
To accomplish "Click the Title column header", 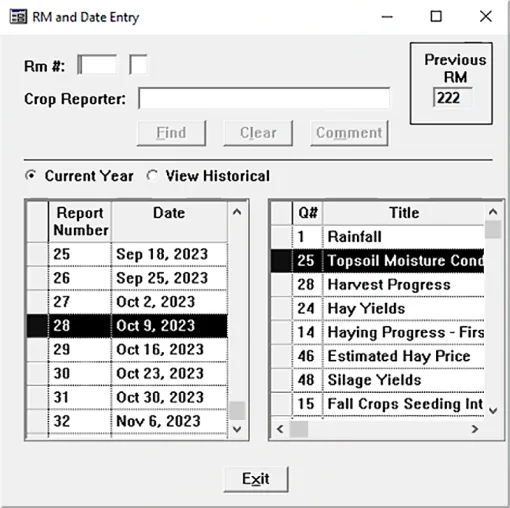I will 404,213.
